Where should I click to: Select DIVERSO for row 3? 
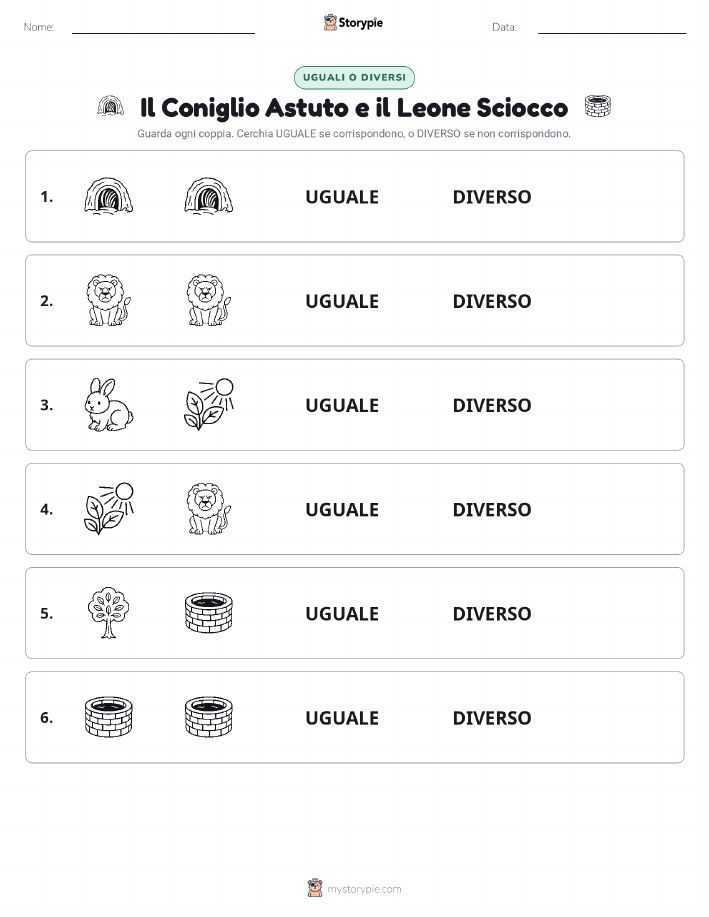tap(492, 405)
